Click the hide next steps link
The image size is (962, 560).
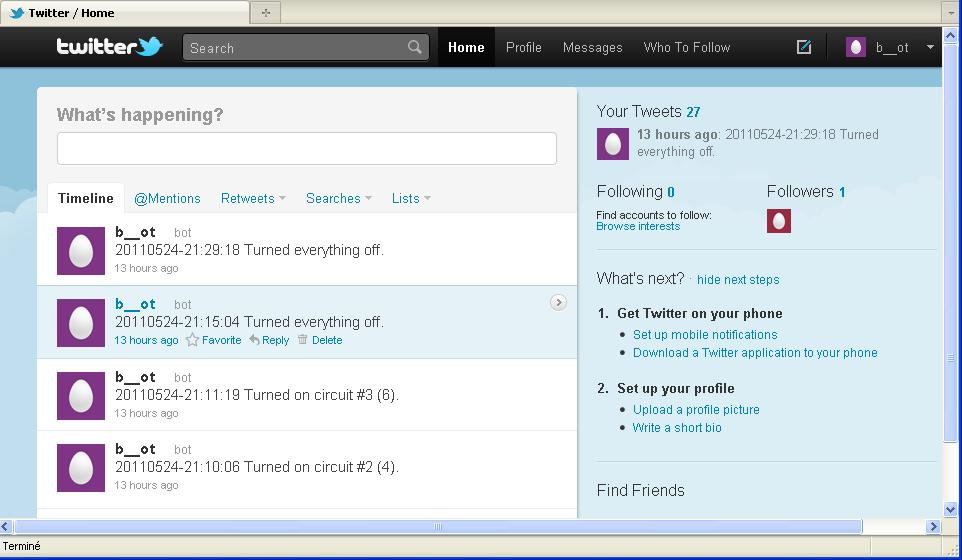pos(738,280)
